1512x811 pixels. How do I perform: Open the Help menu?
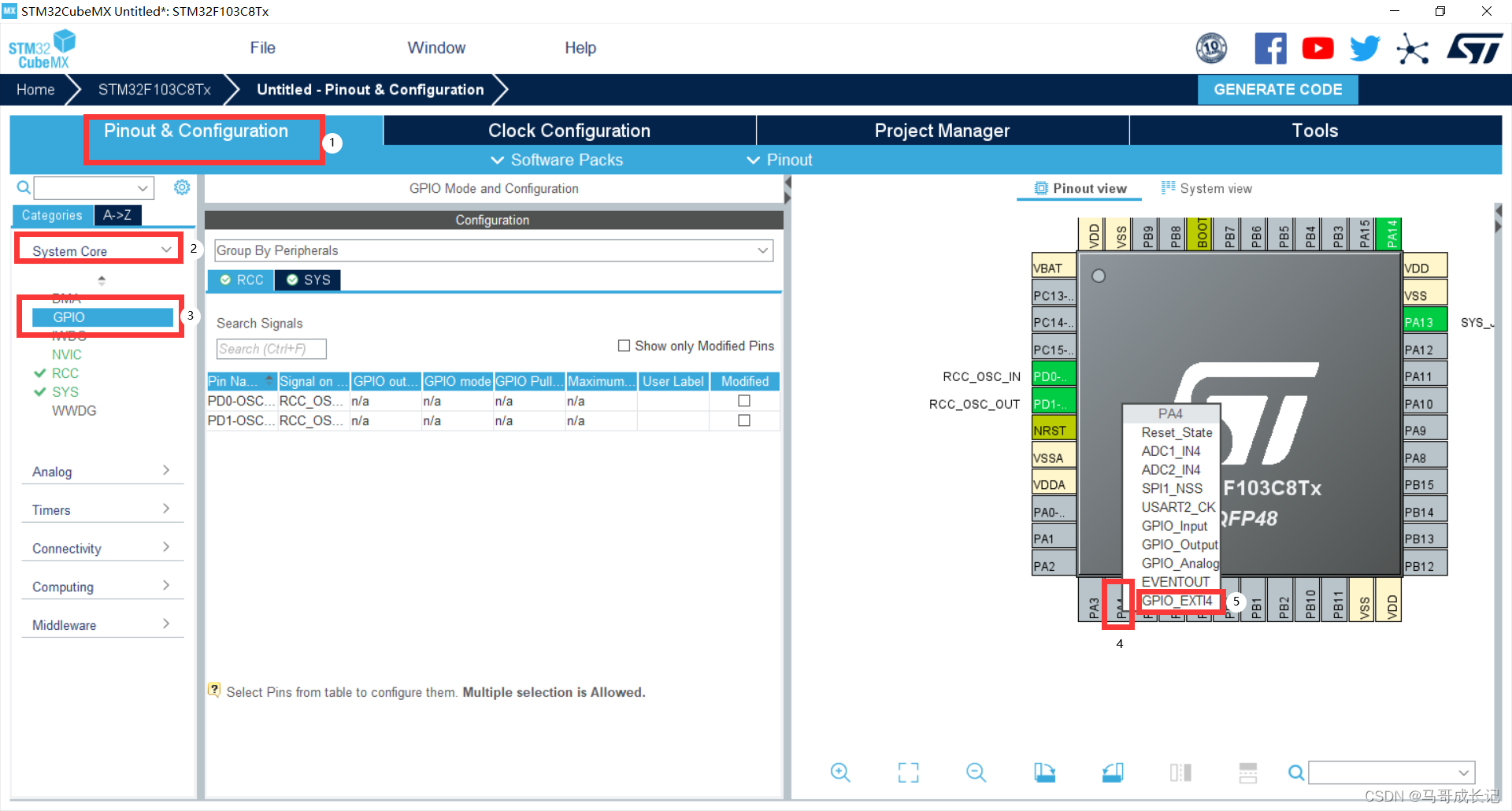(580, 48)
